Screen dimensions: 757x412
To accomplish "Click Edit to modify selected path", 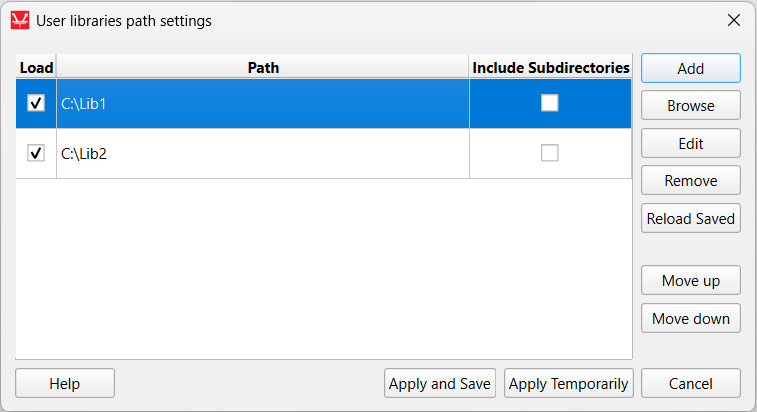I will coord(690,143).
